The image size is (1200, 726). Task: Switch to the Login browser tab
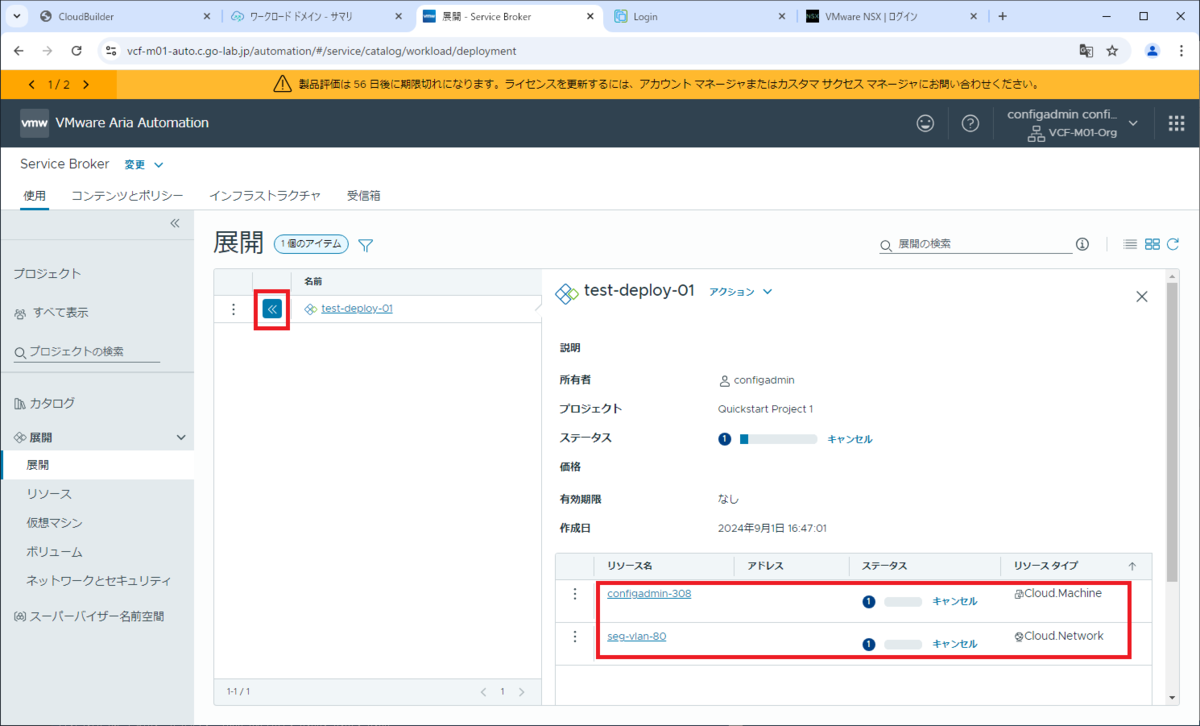click(x=698, y=16)
